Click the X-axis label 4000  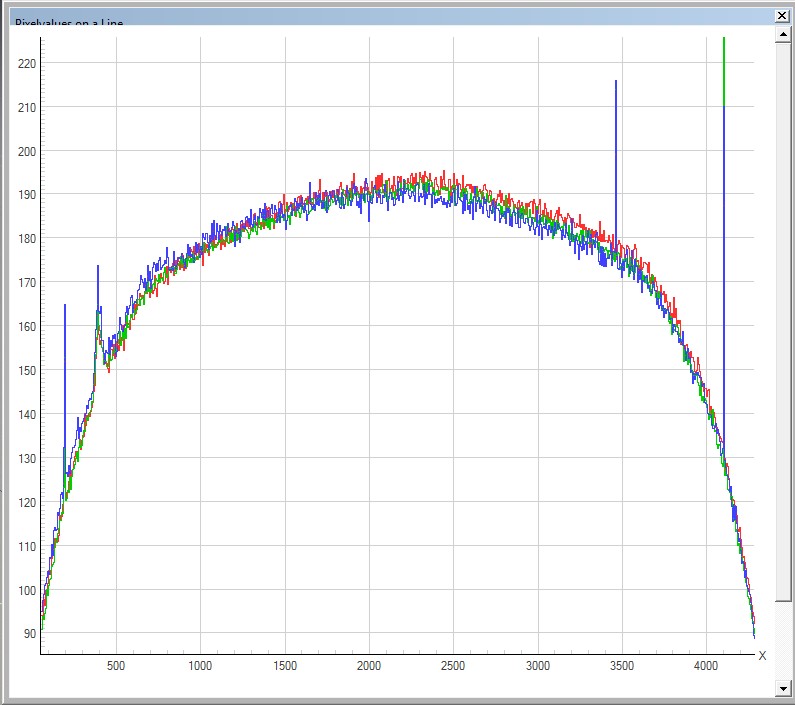tap(706, 665)
